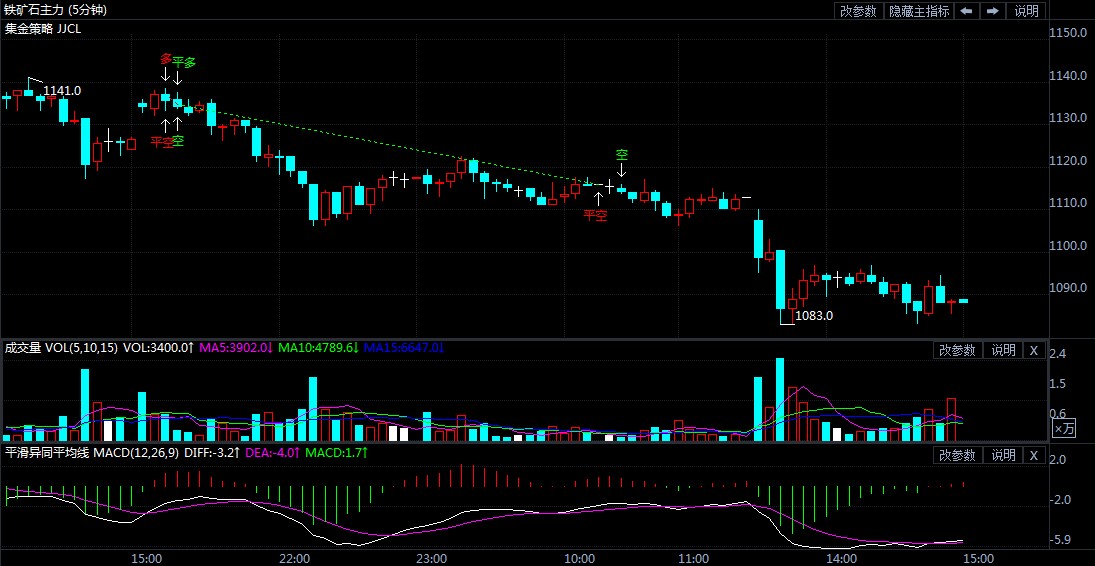
Task: Click the green 空 marker near 10:00
Action: [x=622, y=154]
